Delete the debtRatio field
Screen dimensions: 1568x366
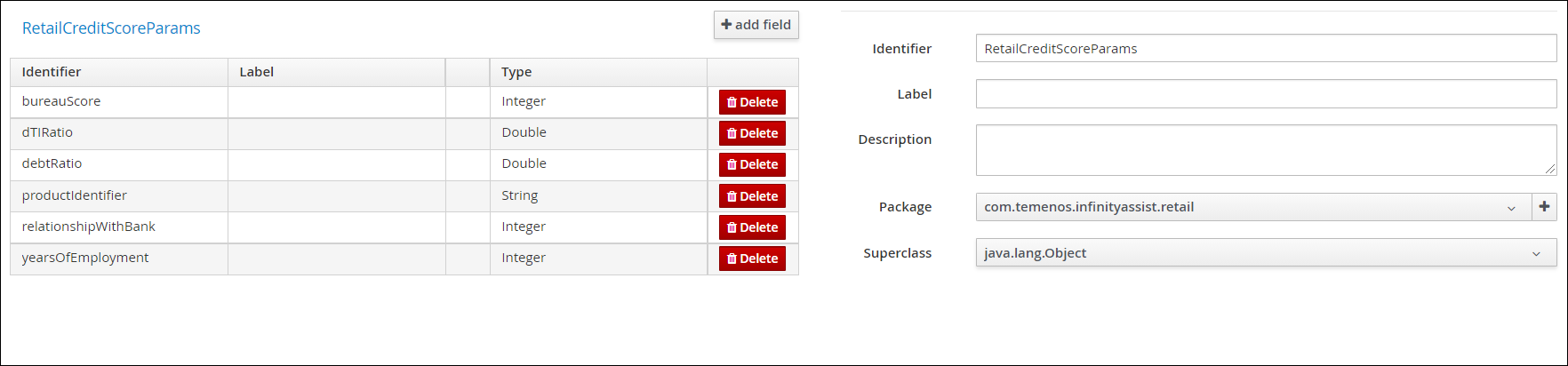752,164
